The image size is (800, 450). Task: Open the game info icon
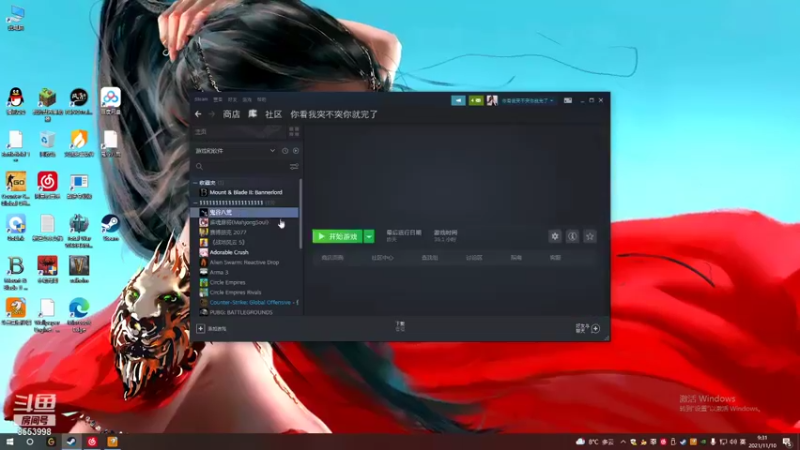[572, 236]
